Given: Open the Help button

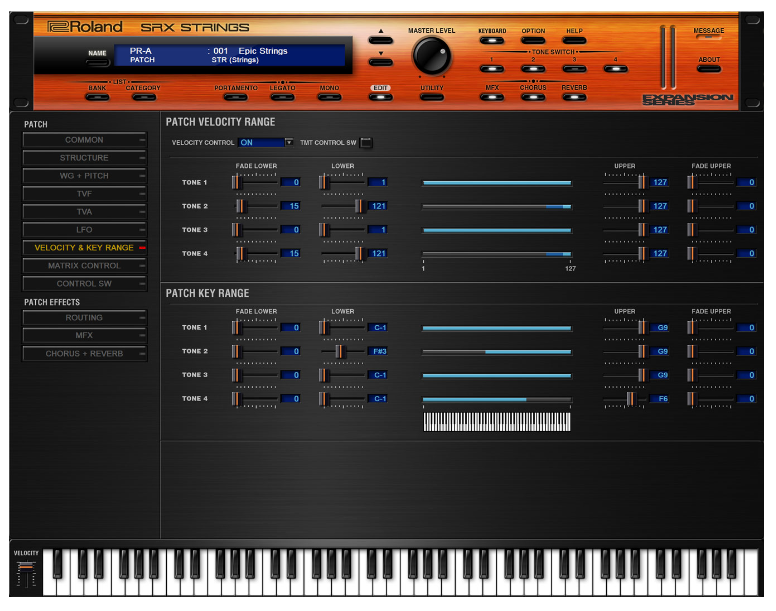Looking at the screenshot, I should tap(574, 41).
